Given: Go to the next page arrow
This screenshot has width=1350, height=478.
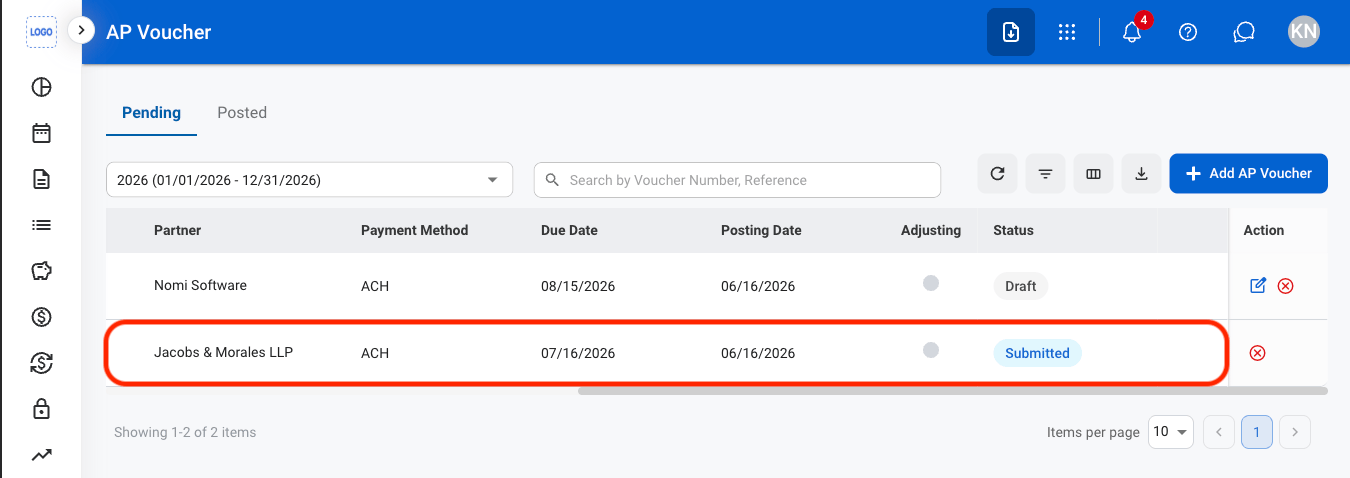Looking at the screenshot, I should click(1295, 432).
